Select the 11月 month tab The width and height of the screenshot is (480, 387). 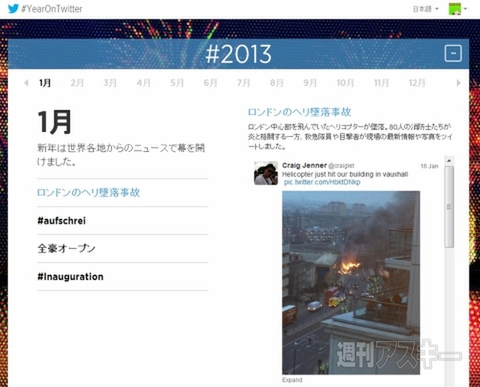381,83
